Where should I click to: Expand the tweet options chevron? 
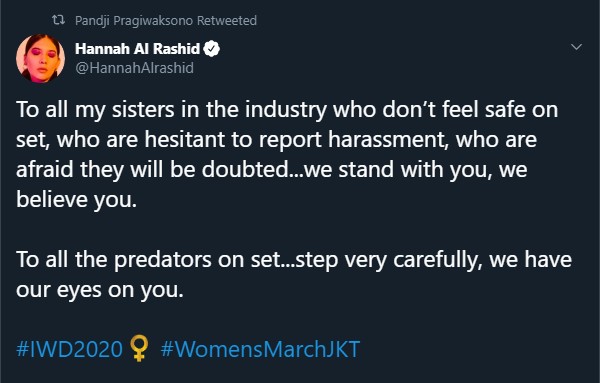pos(576,47)
